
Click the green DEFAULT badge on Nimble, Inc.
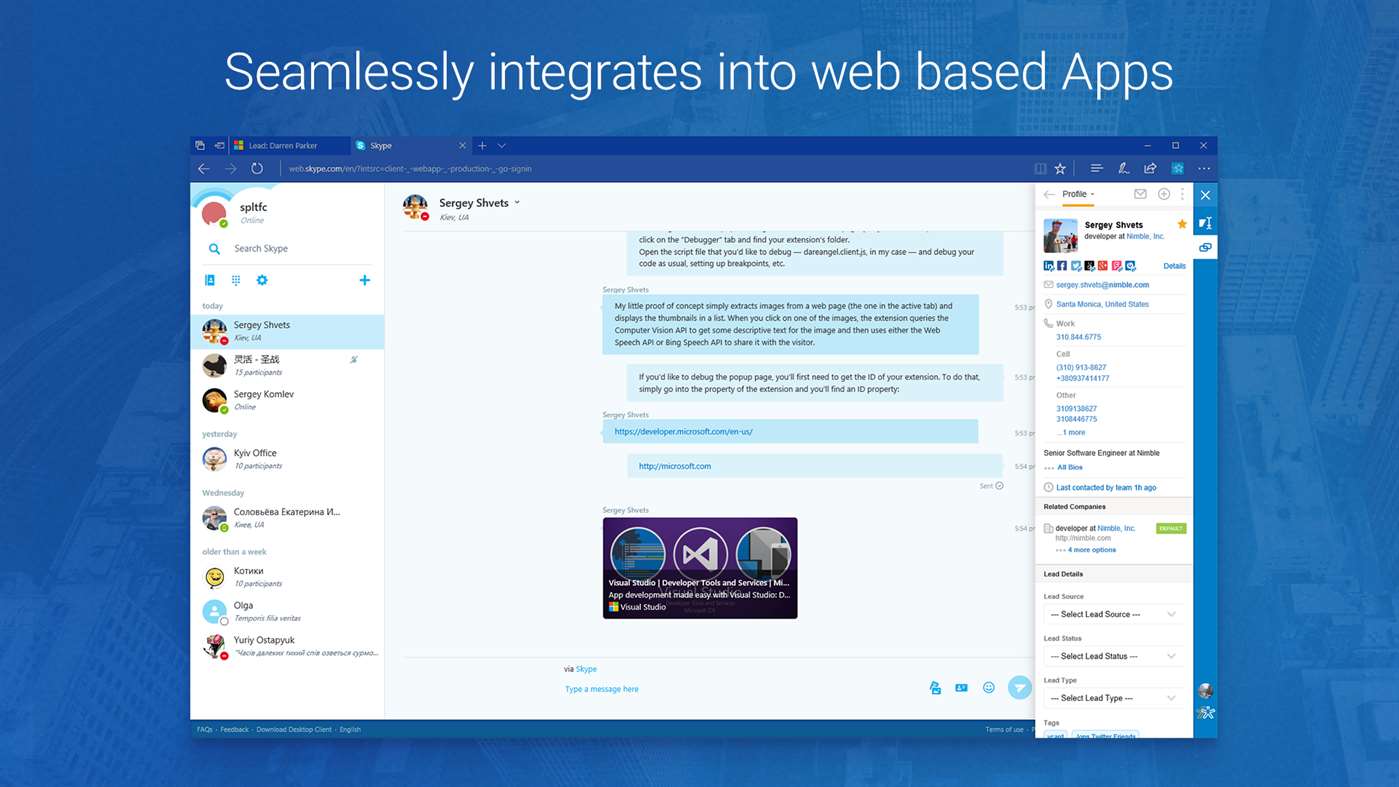[1171, 528]
